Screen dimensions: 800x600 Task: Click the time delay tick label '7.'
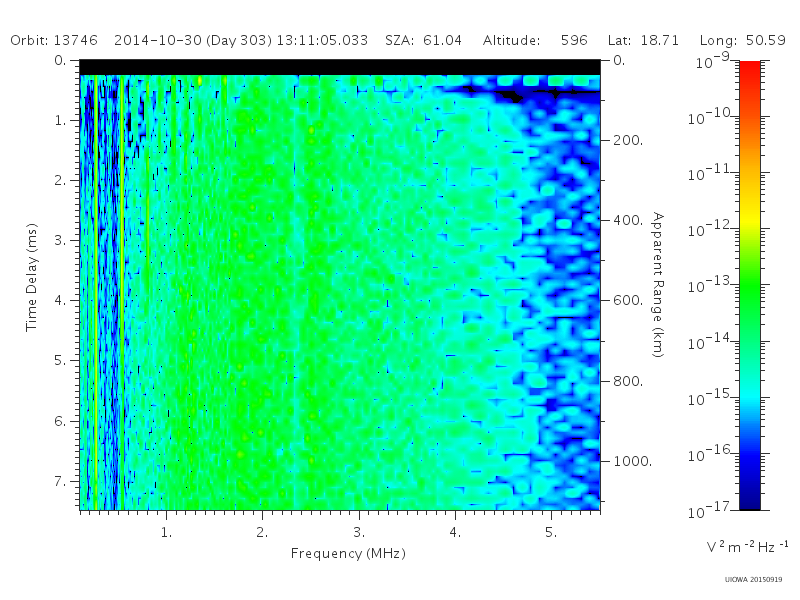[60, 481]
